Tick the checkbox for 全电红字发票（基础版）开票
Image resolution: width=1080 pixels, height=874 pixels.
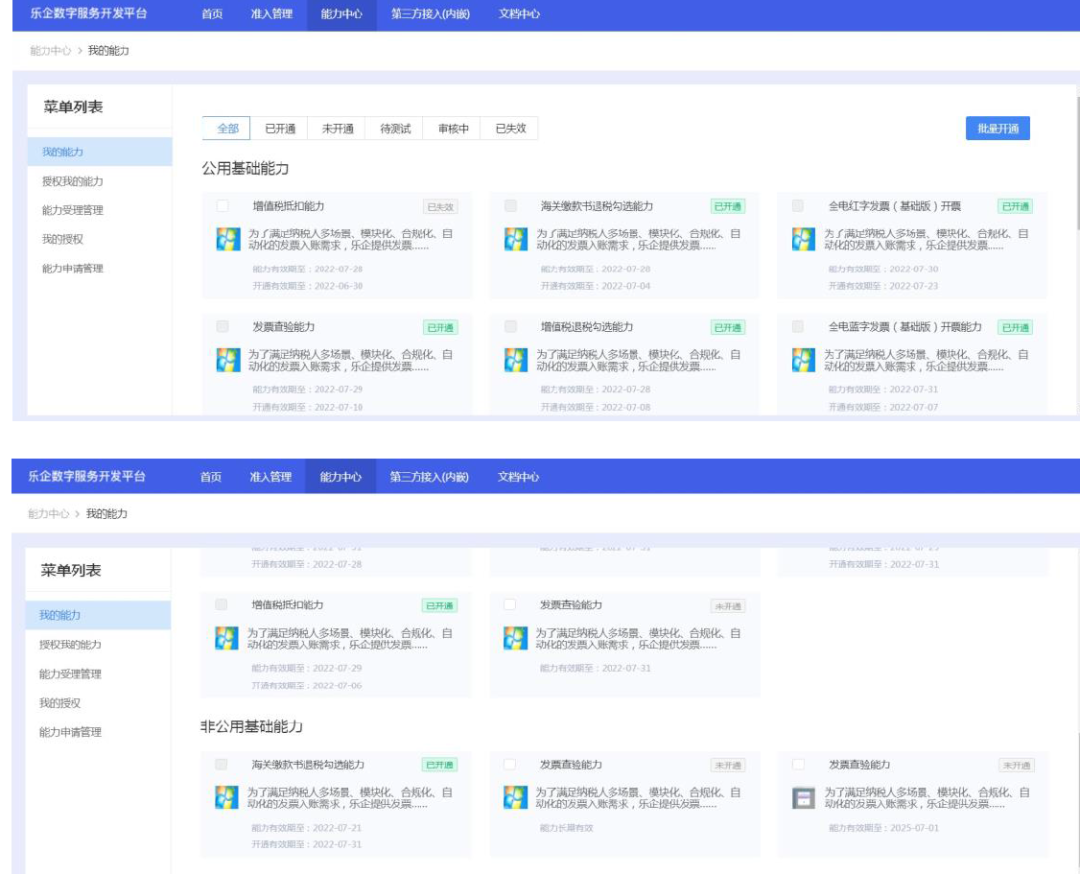[798, 206]
